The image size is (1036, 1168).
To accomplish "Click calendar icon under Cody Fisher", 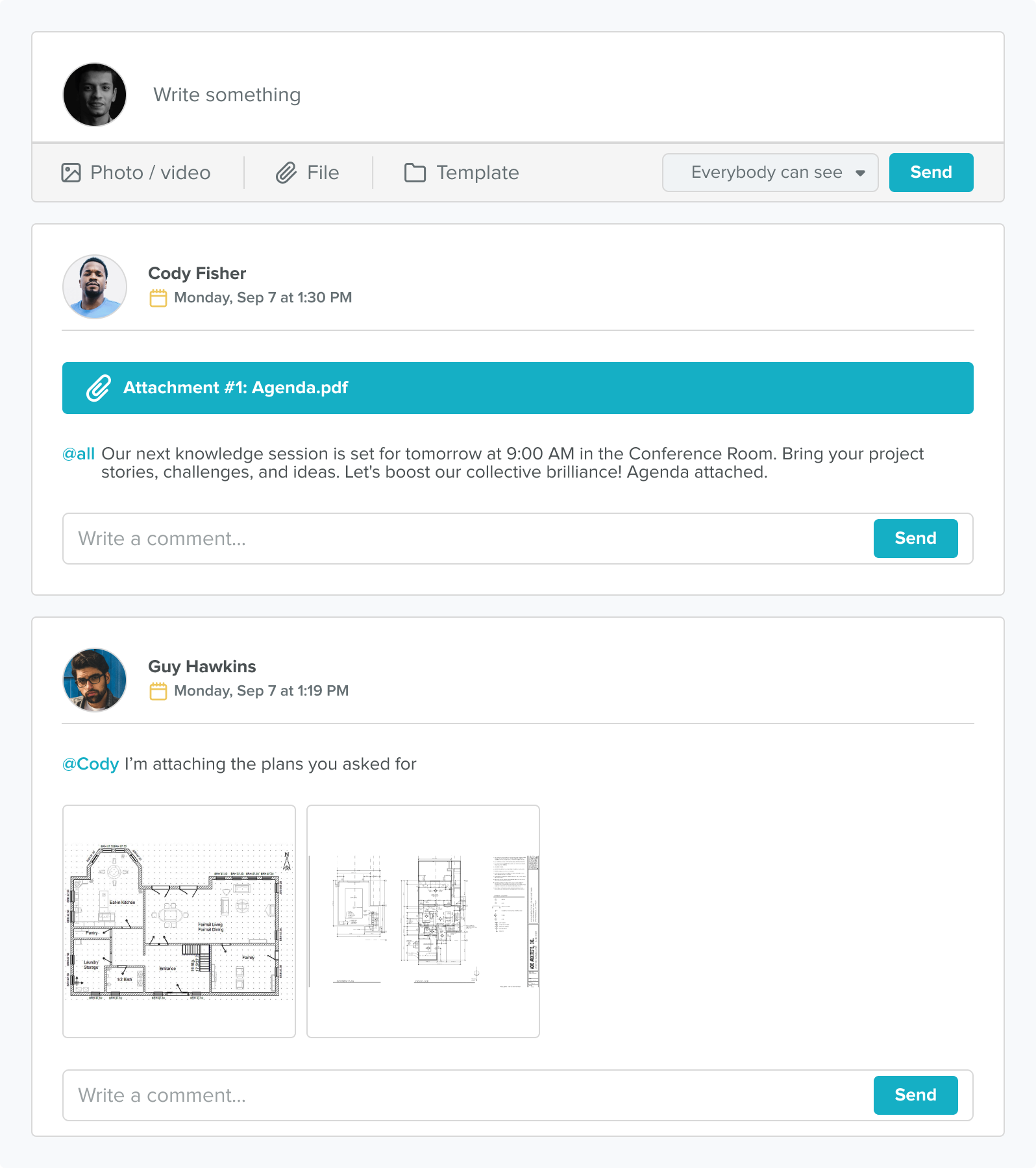I will (x=158, y=298).
